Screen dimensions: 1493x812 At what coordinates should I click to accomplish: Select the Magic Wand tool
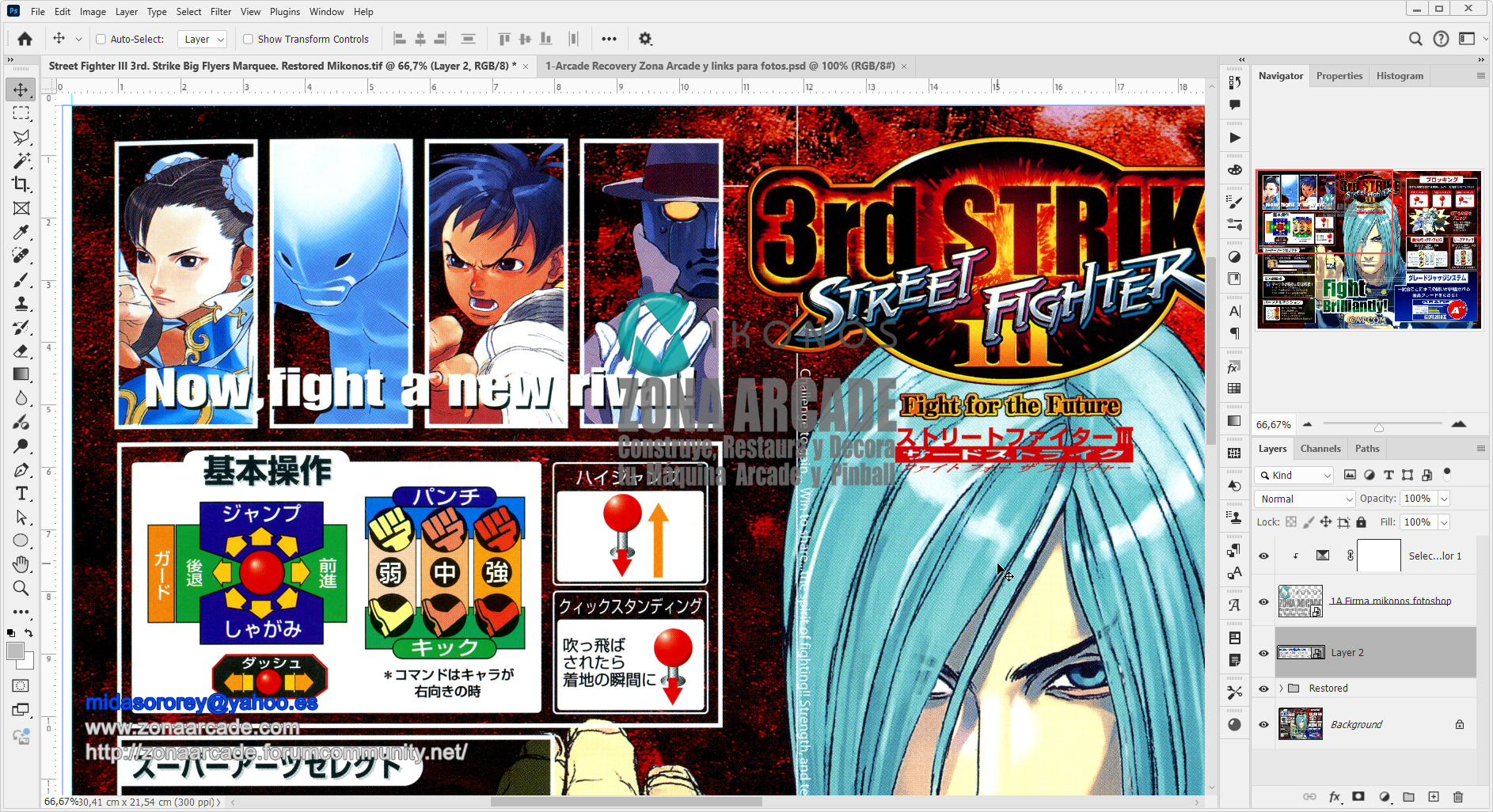pos(21,161)
